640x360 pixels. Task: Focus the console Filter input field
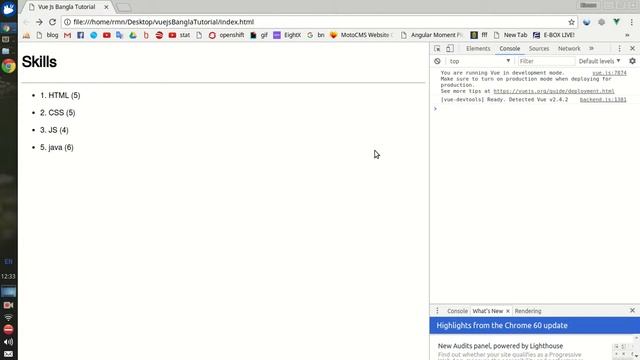click(546, 61)
